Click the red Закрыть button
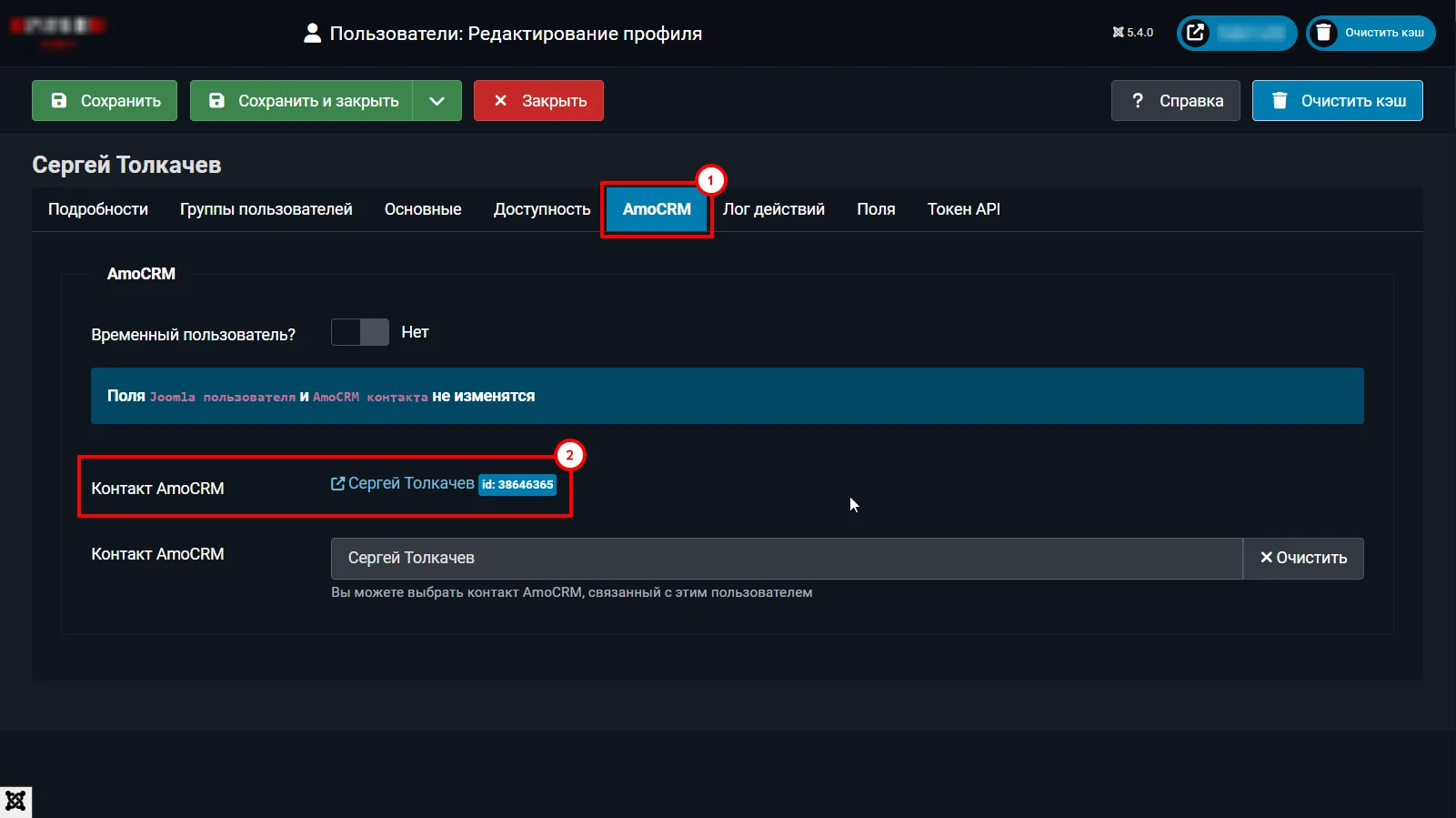This screenshot has height=818, width=1456. point(538,100)
